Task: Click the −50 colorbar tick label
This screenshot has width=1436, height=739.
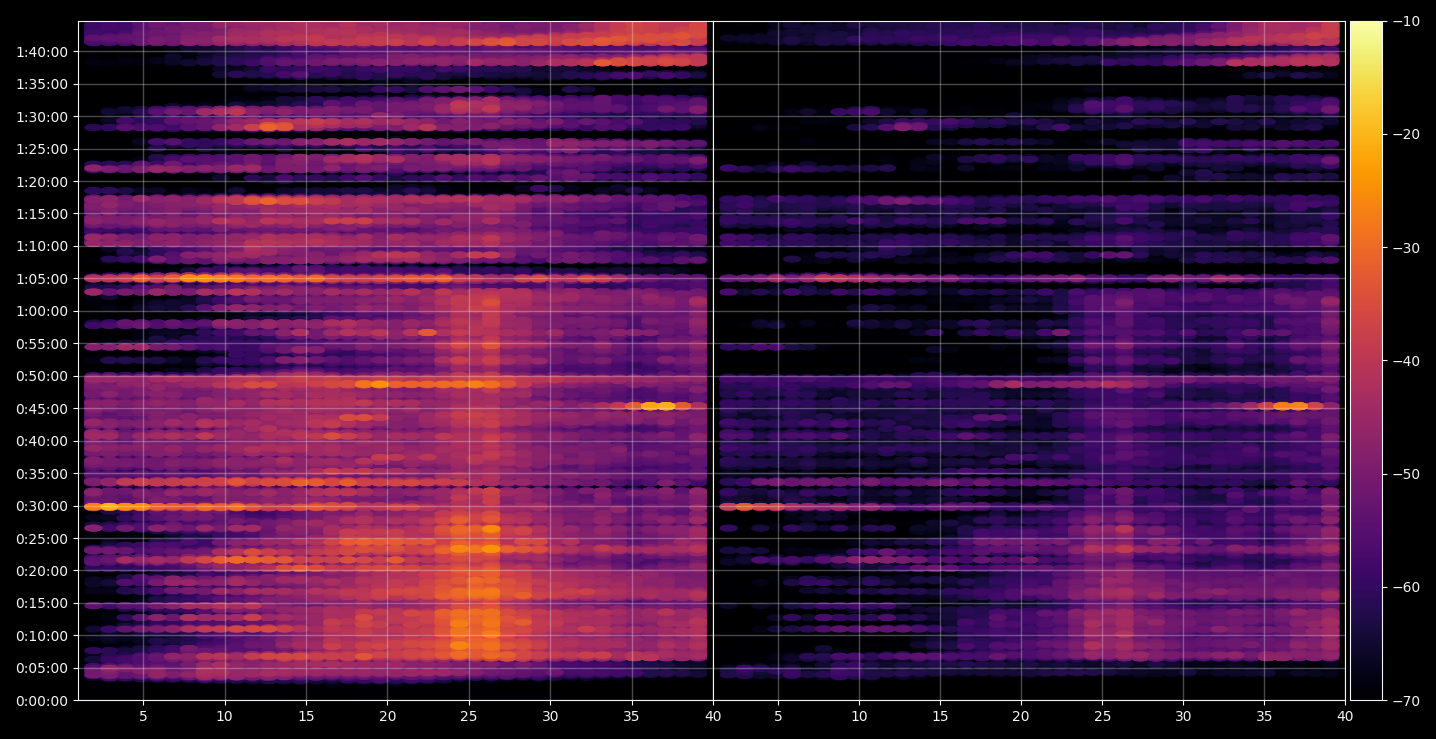Action: point(1407,474)
